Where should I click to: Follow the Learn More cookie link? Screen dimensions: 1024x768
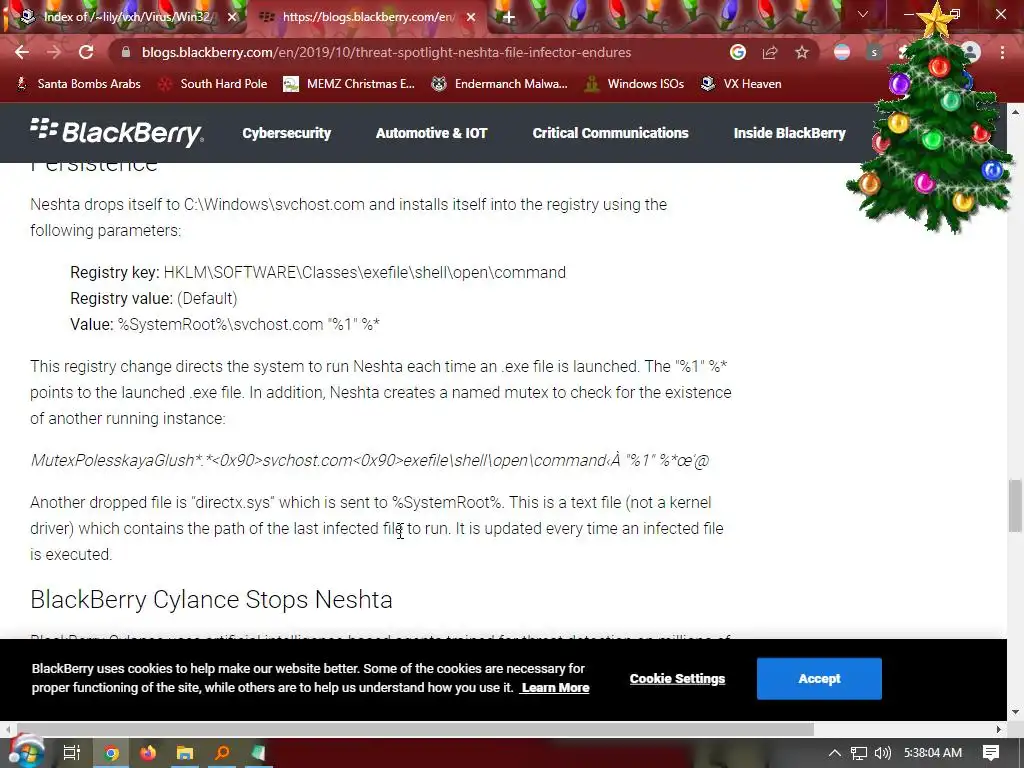(x=555, y=688)
